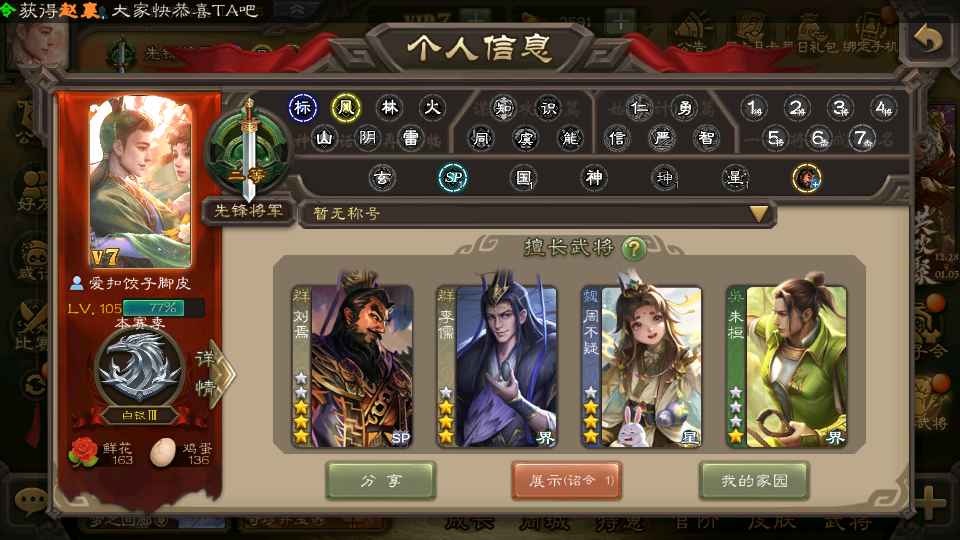Select the 标 badge icon
Image resolution: width=960 pixels, height=540 pixels.
(x=302, y=108)
